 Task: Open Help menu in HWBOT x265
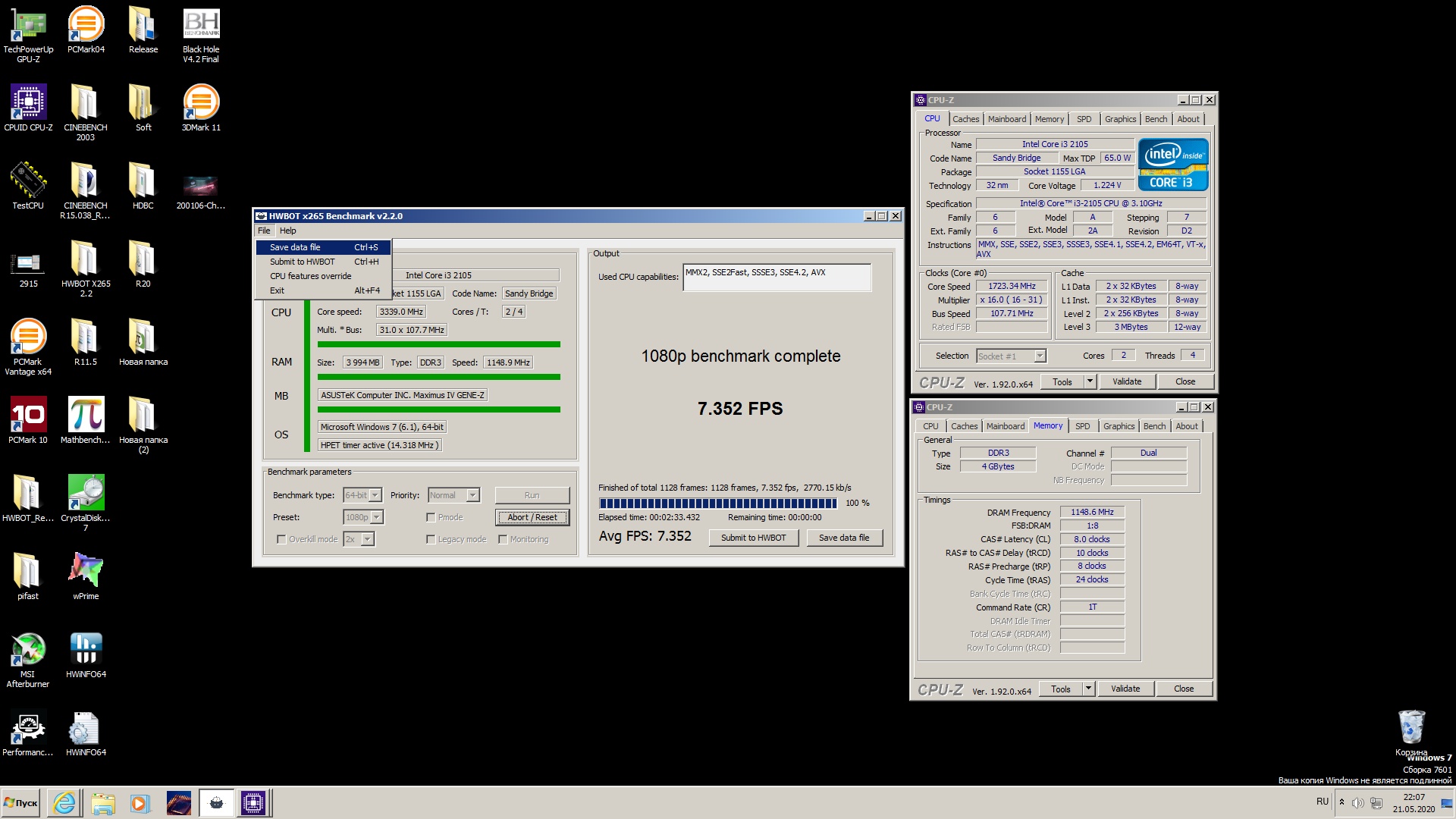(287, 231)
